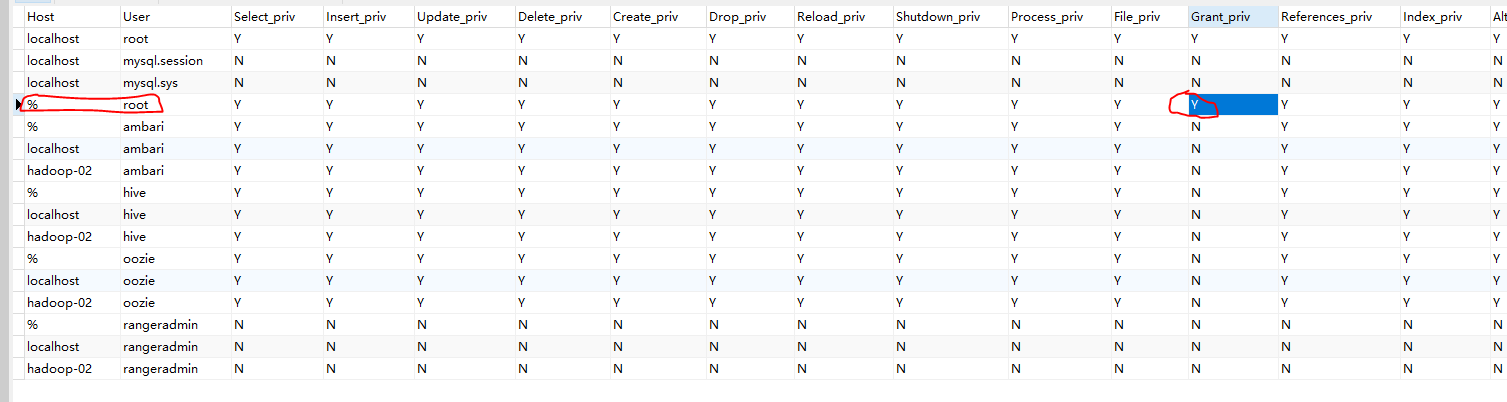Screen dimensions: 1507x402
Task: Select the Insert_priv column header
Action: [367, 17]
